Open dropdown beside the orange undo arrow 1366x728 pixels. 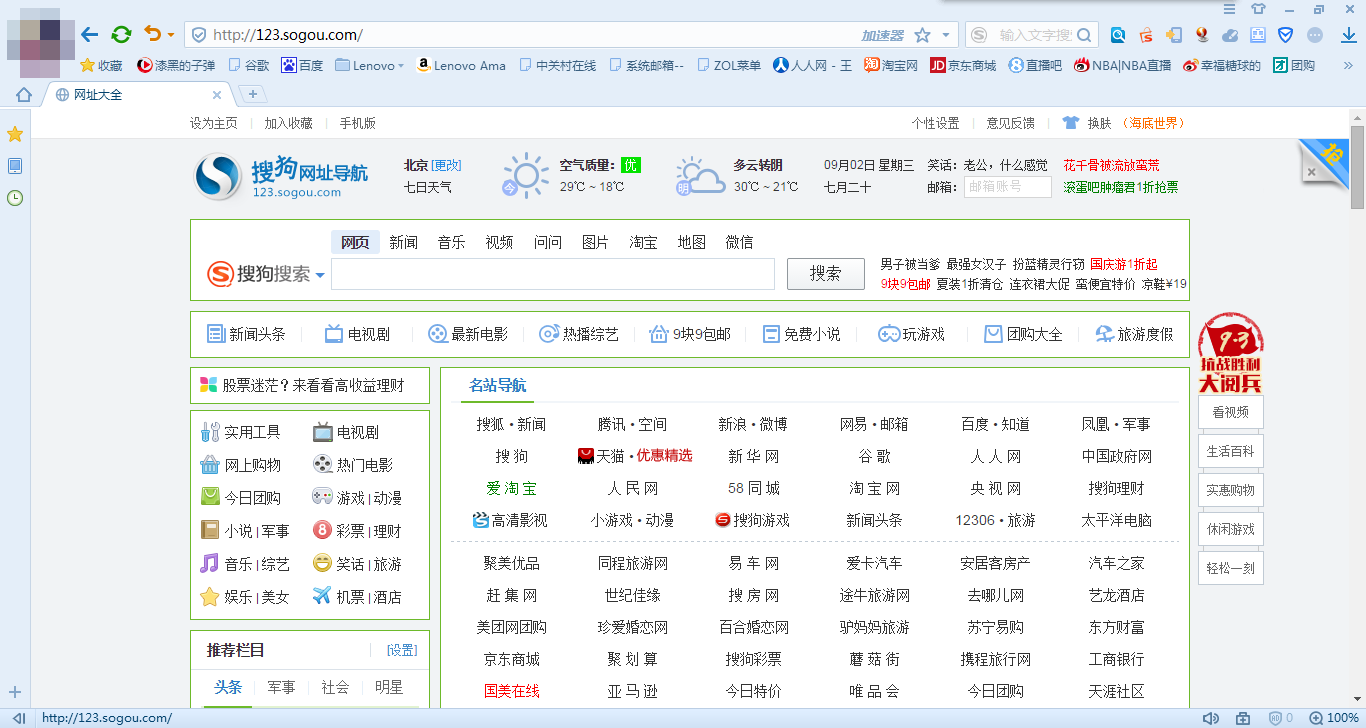point(171,35)
